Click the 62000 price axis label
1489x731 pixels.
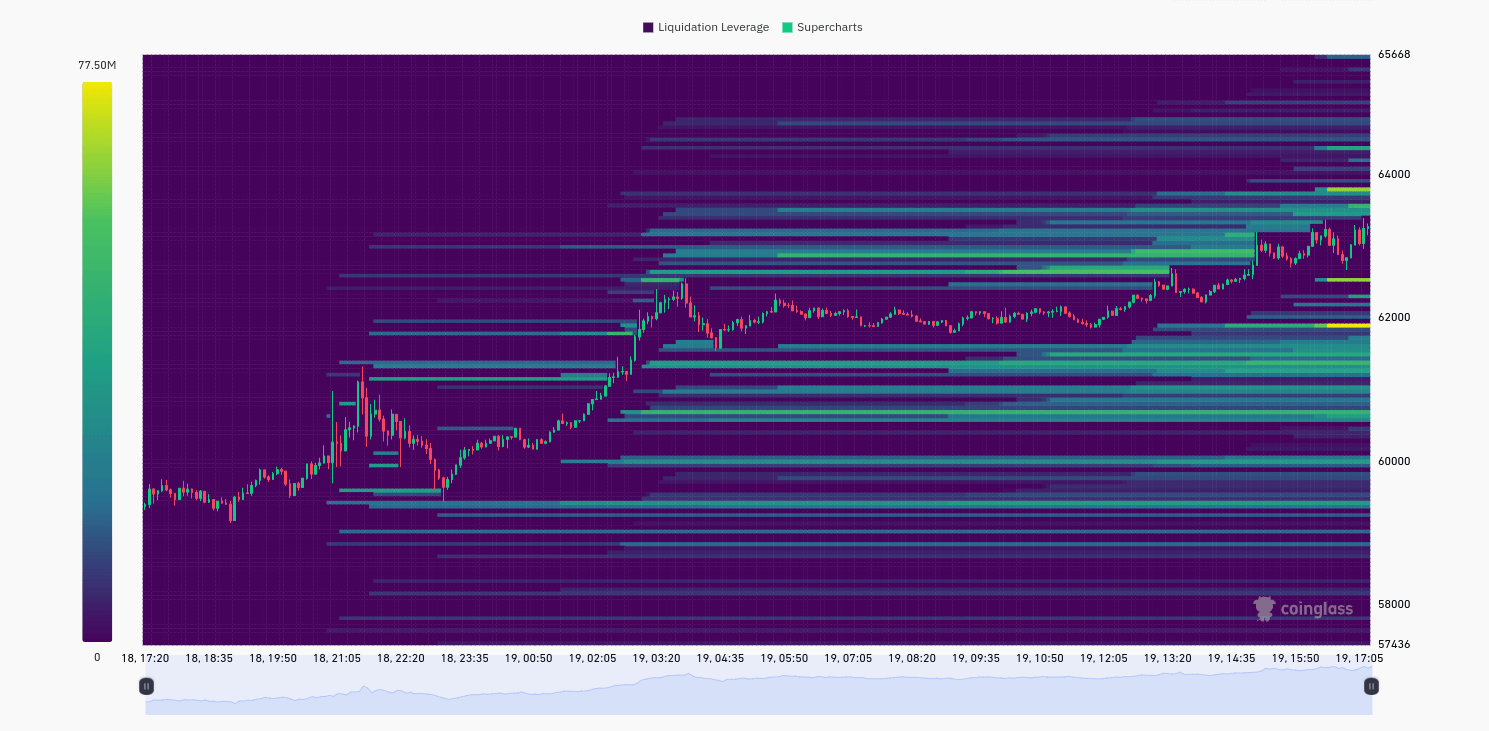(1394, 317)
